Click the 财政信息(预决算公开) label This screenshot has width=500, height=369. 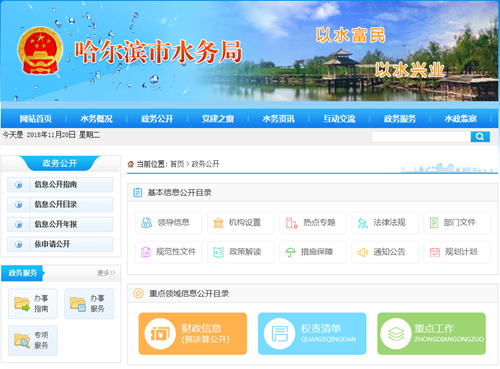(x=206, y=334)
